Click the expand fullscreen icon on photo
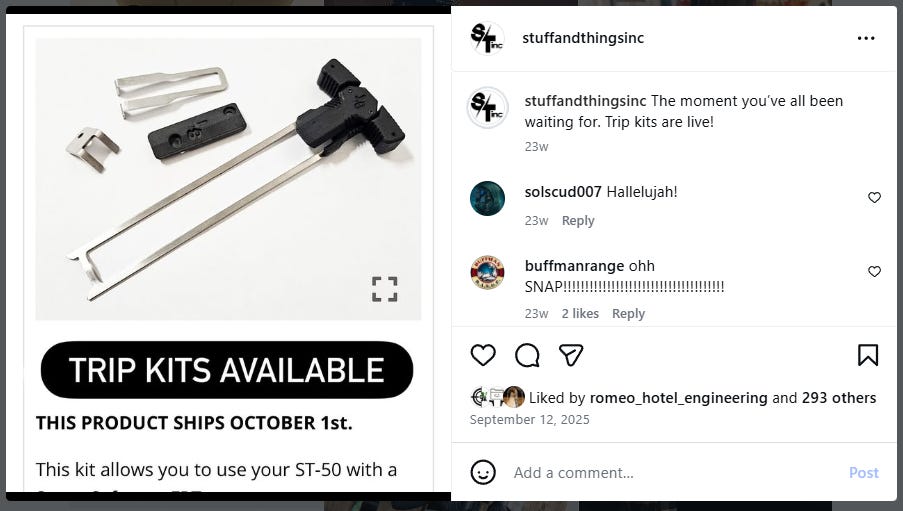903x511 pixels. tap(385, 289)
